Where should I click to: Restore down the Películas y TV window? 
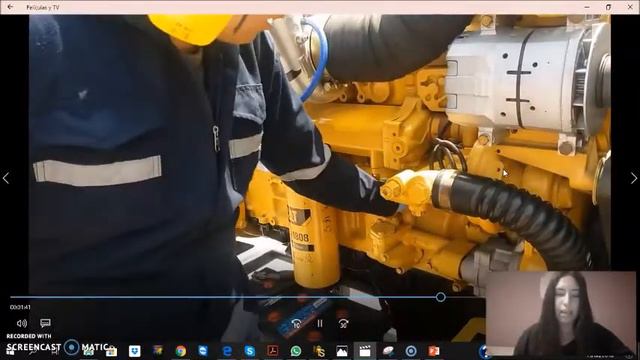pyautogui.click(x=608, y=7)
